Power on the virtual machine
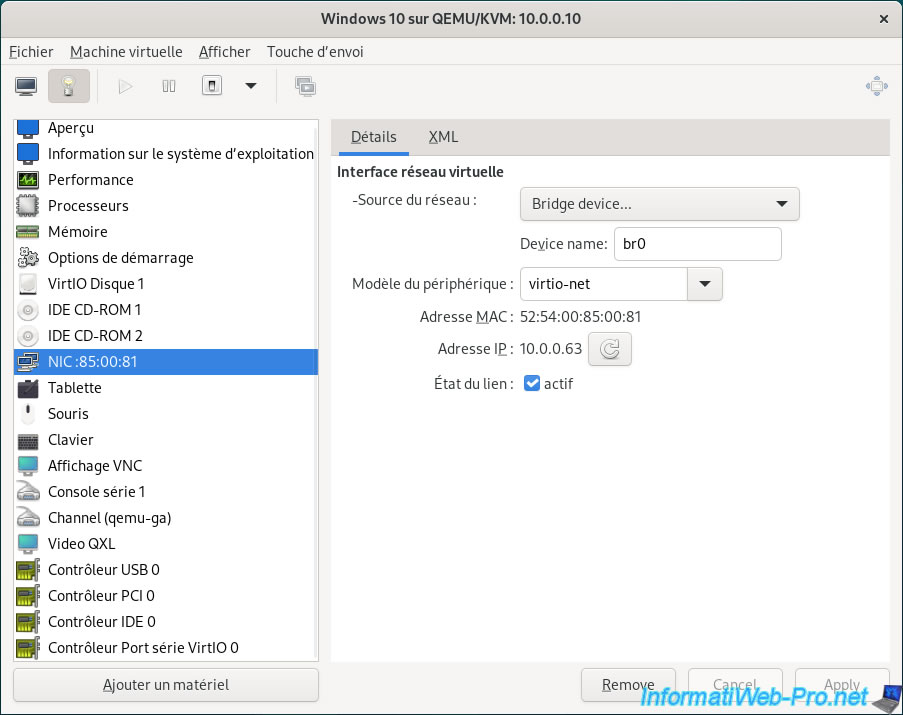 pos(125,86)
